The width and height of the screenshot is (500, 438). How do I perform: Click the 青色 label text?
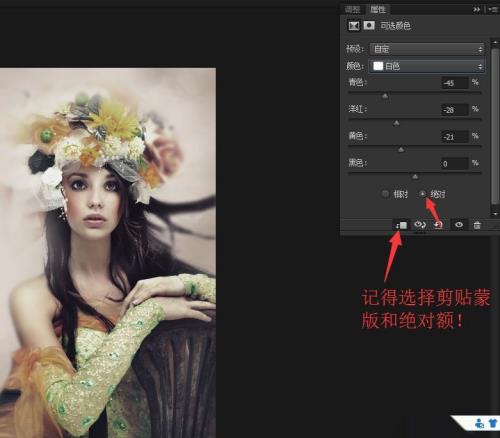point(357,82)
